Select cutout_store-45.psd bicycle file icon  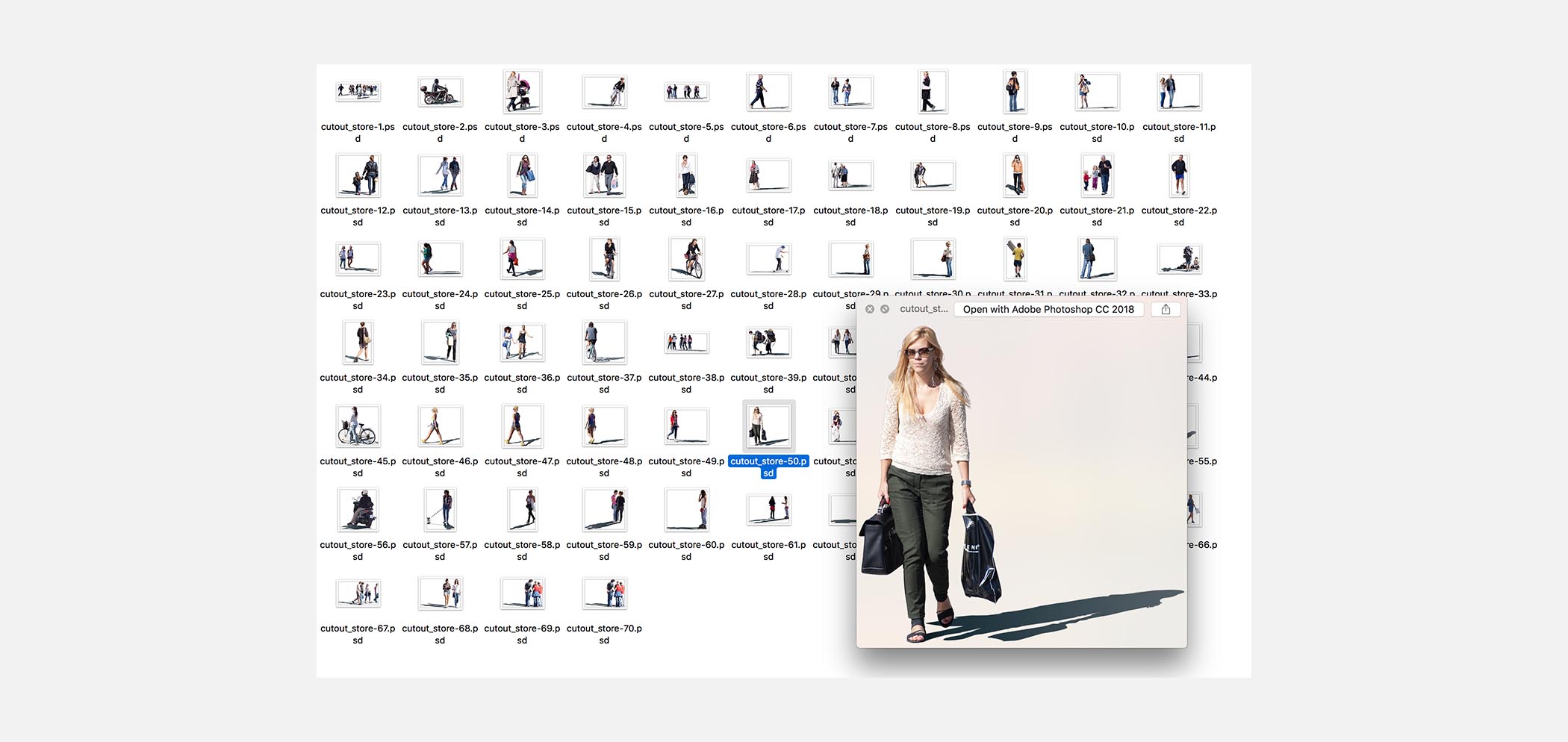(x=358, y=426)
